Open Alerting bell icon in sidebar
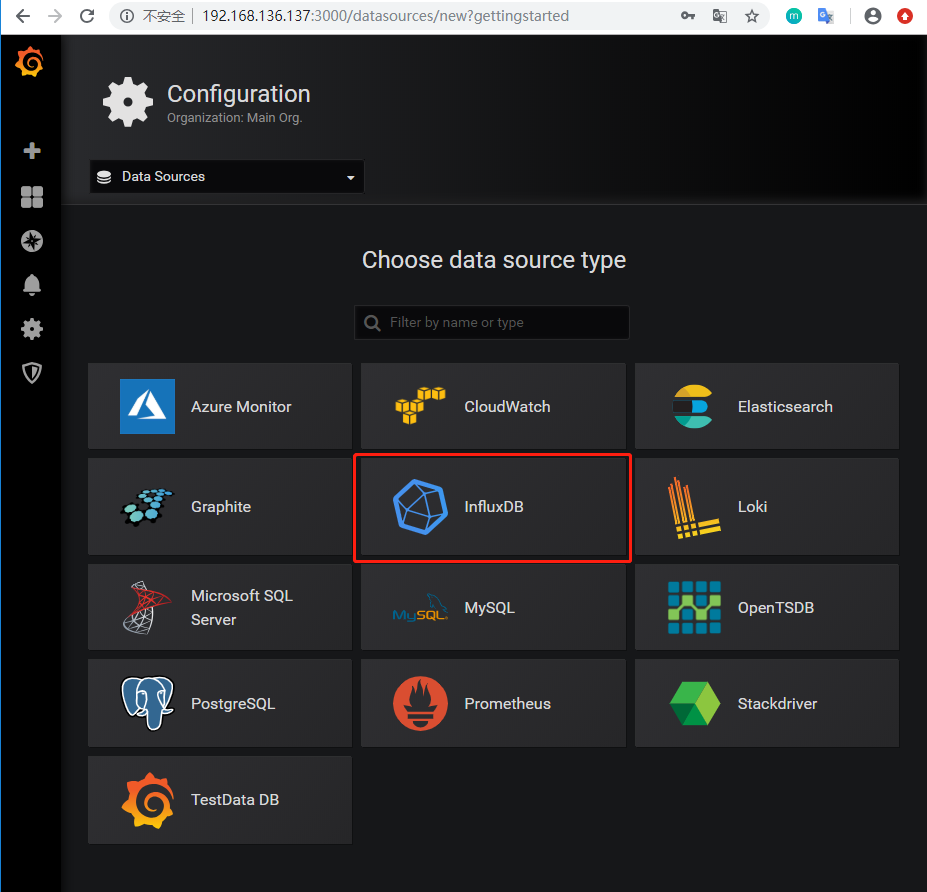 [32, 285]
